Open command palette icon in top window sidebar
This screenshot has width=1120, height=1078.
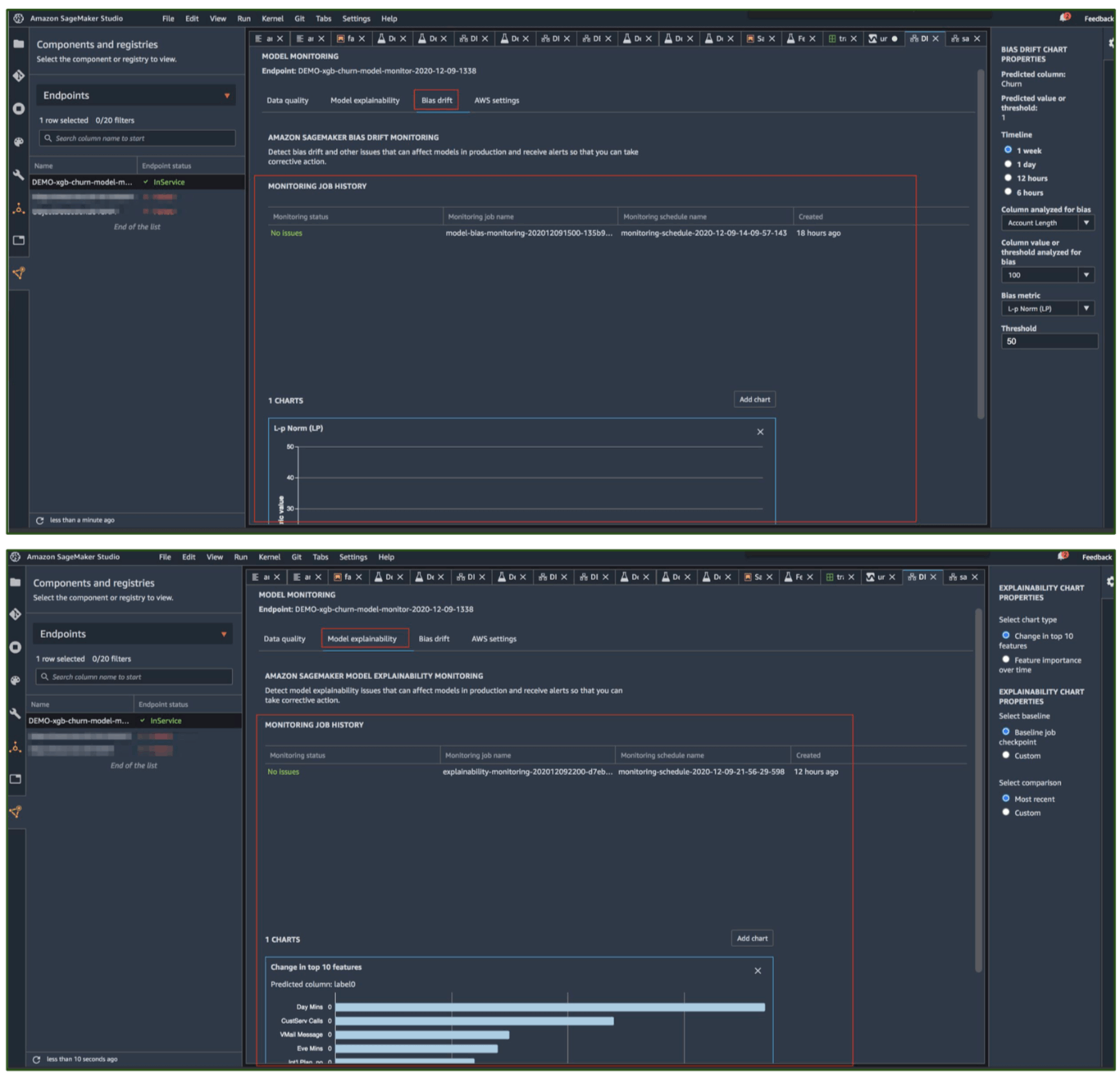[18, 142]
